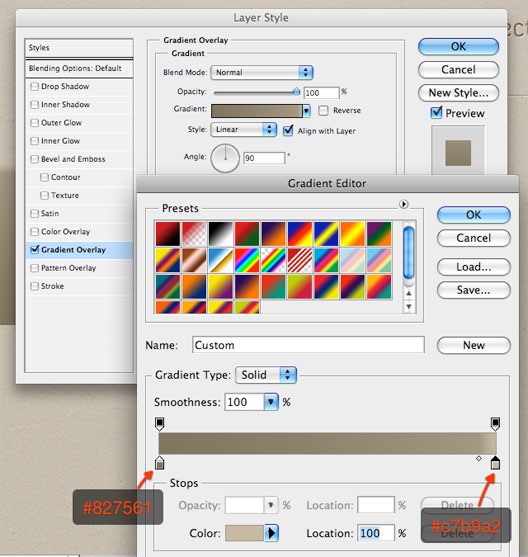This screenshot has width=528, height=557.
Task: Open the Smoothness percentage dropdown arrow
Action: point(271,402)
